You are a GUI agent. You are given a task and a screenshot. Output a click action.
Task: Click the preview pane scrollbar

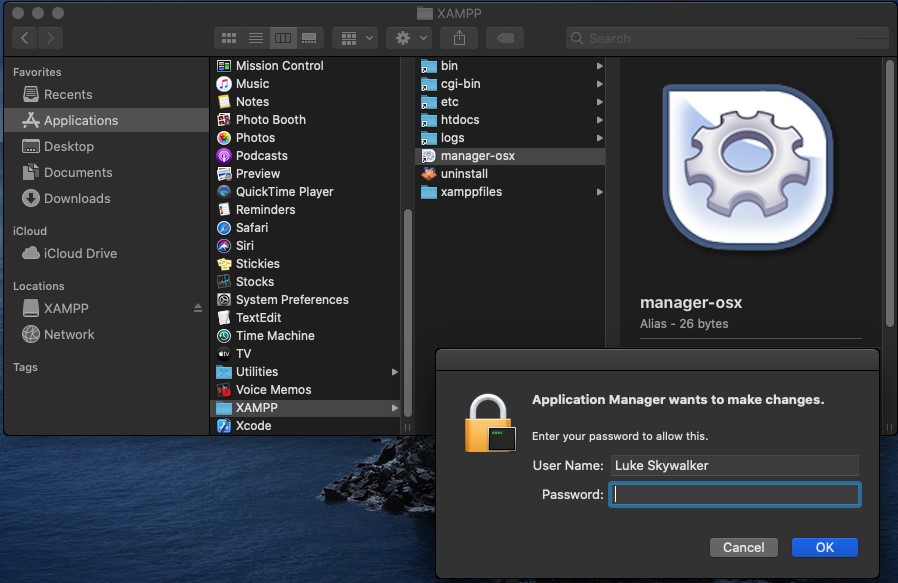[890, 194]
